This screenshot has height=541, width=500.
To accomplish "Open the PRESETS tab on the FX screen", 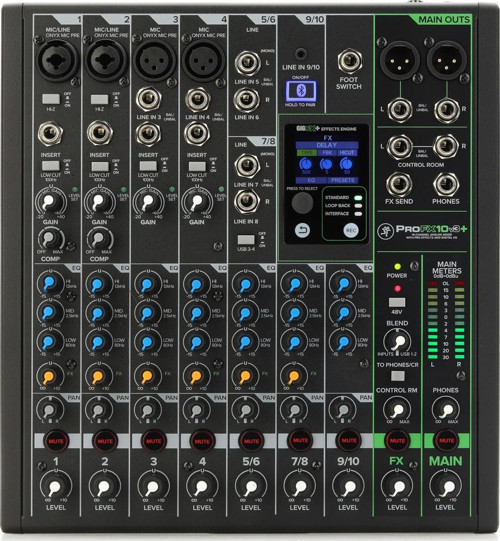I will pyautogui.click(x=342, y=180).
